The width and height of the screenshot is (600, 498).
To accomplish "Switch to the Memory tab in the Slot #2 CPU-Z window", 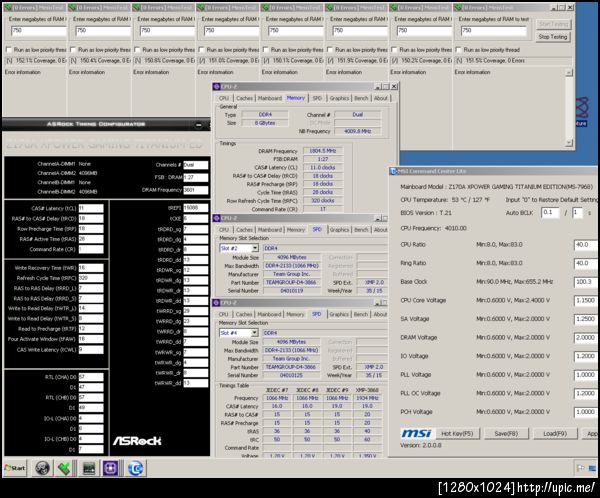I will tap(296, 230).
